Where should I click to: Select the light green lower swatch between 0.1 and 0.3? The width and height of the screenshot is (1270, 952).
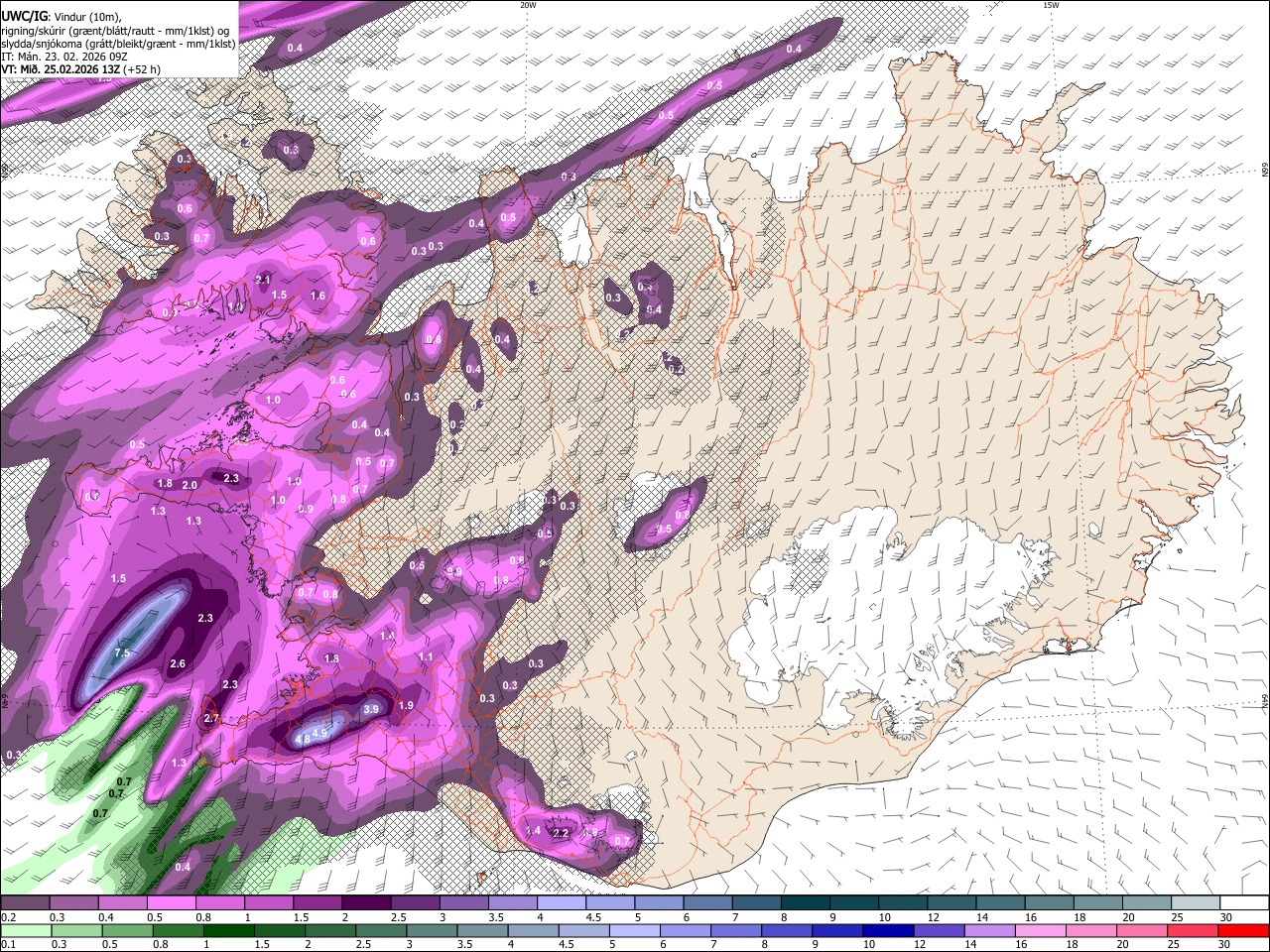coord(26,930)
